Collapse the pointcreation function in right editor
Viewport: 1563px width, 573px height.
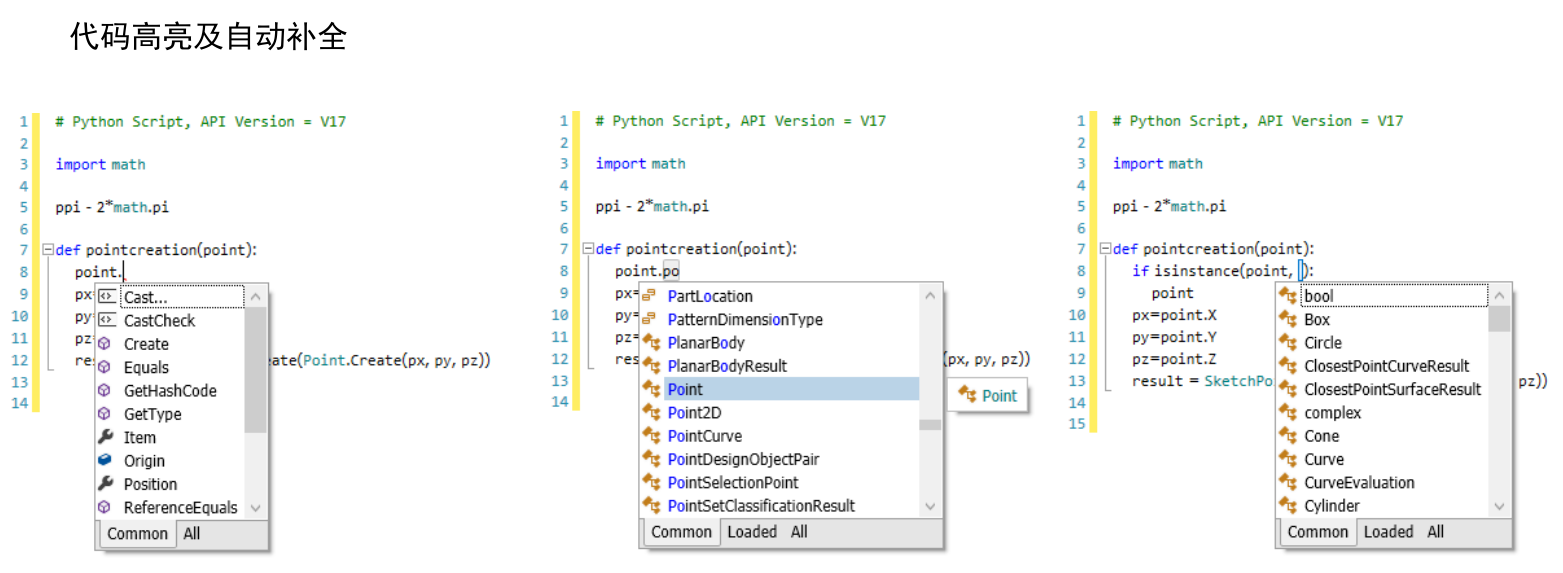(1104, 249)
